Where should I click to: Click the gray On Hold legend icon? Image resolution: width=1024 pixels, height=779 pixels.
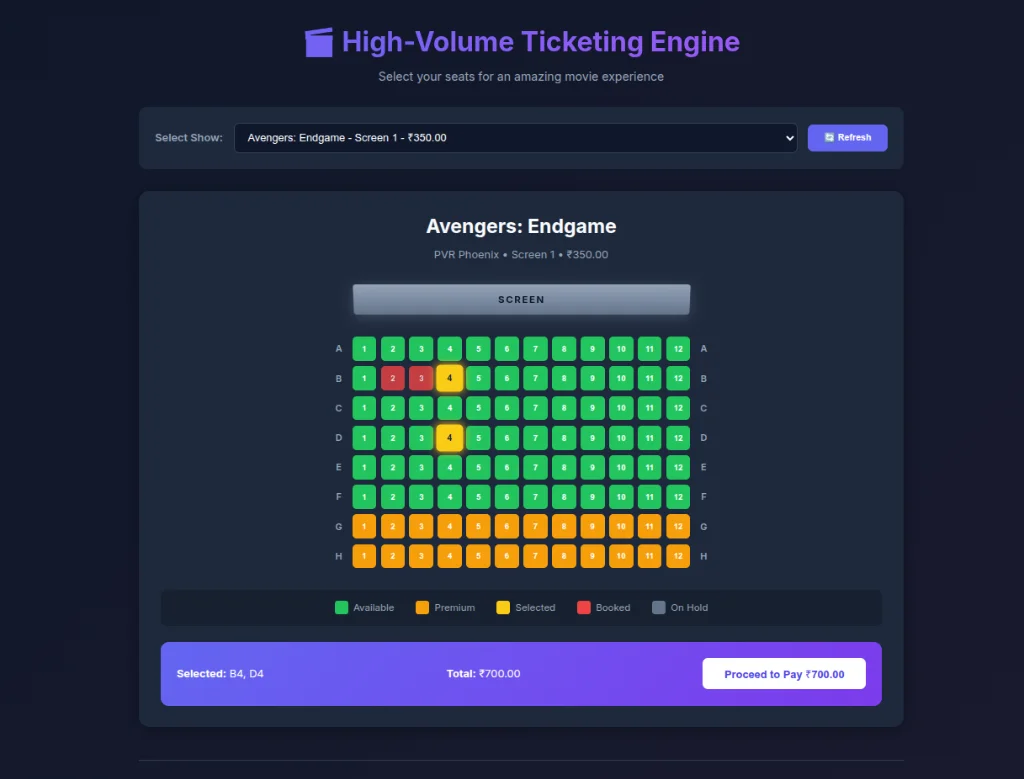[658, 607]
